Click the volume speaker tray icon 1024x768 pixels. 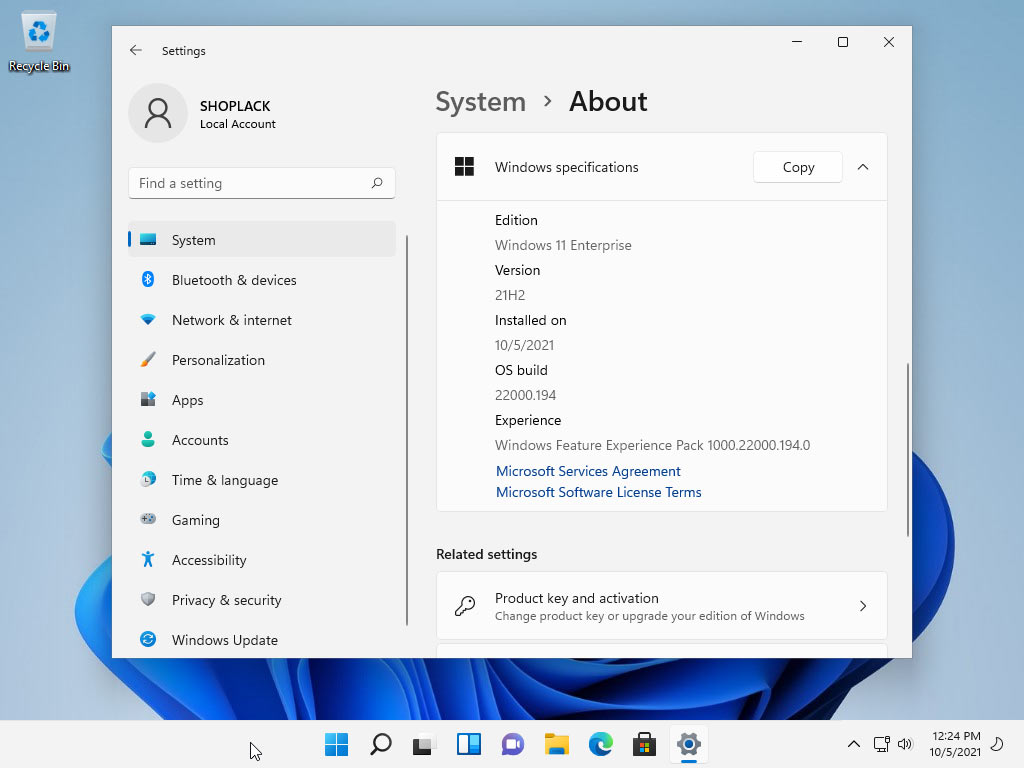904,744
